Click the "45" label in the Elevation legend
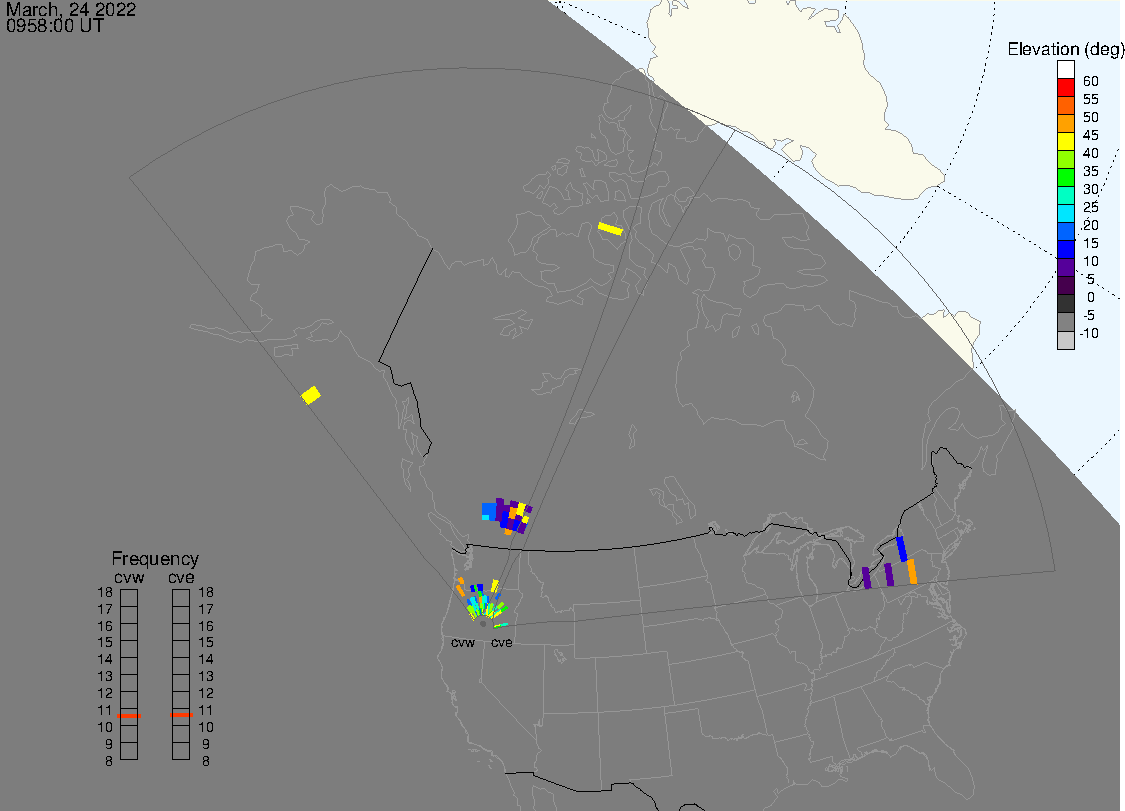Image resolution: width=1125 pixels, height=811 pixels. pyautogui.click(x=1091, y=135)
